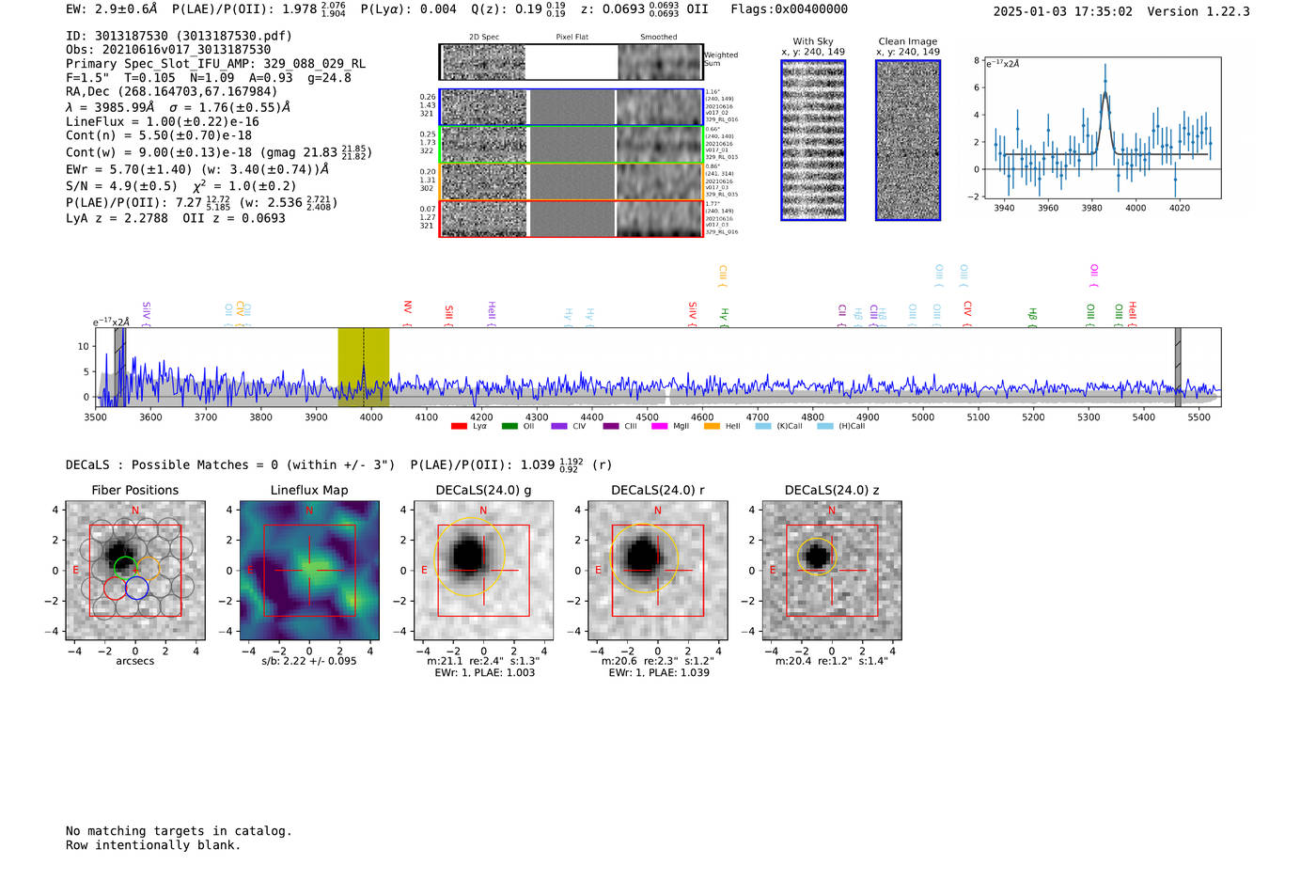
Task: Open the DECaLS(24.0) z cutout
Action: [832, 571]
